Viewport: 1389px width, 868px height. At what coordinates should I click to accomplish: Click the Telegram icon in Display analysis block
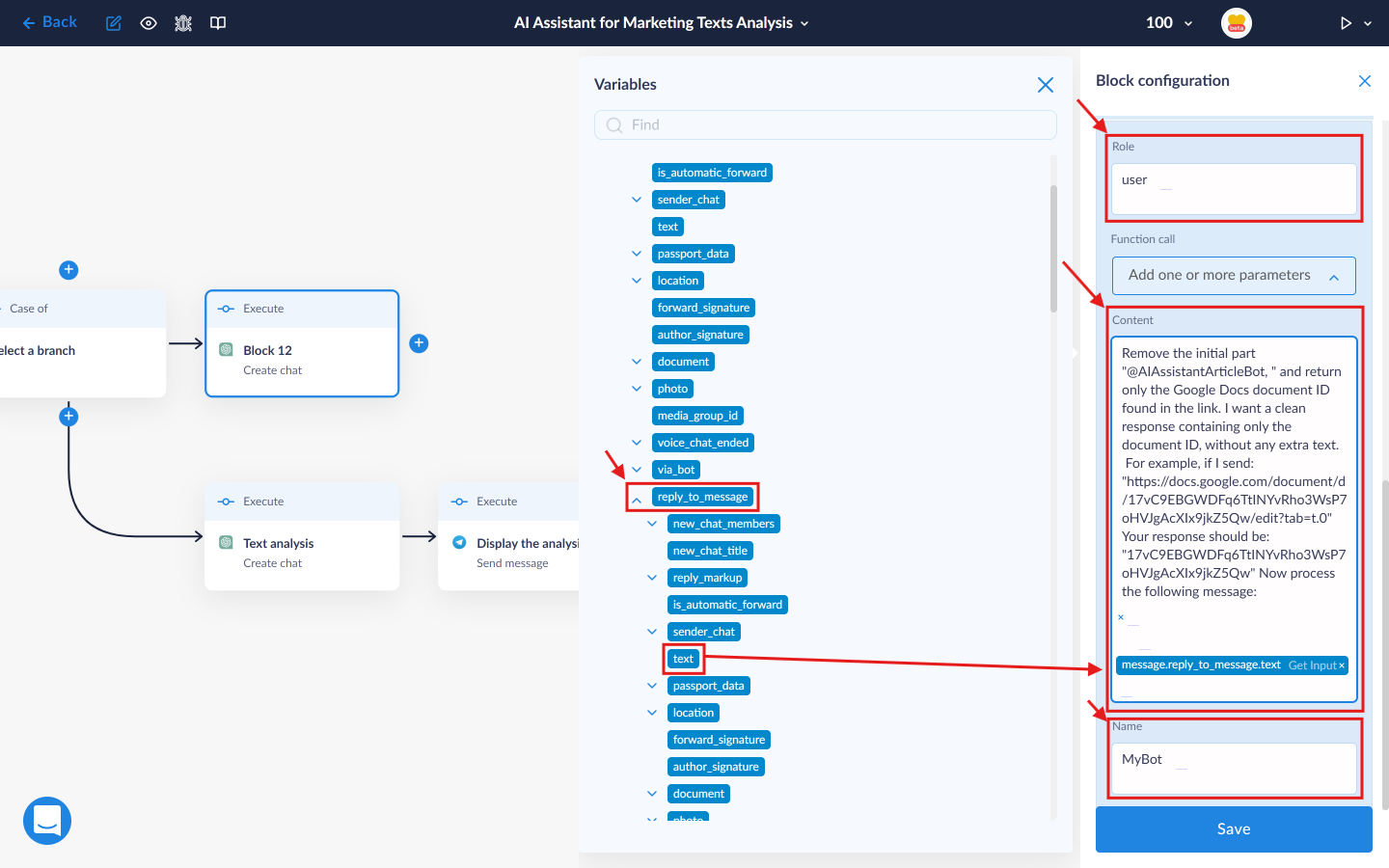coord(459,543)
